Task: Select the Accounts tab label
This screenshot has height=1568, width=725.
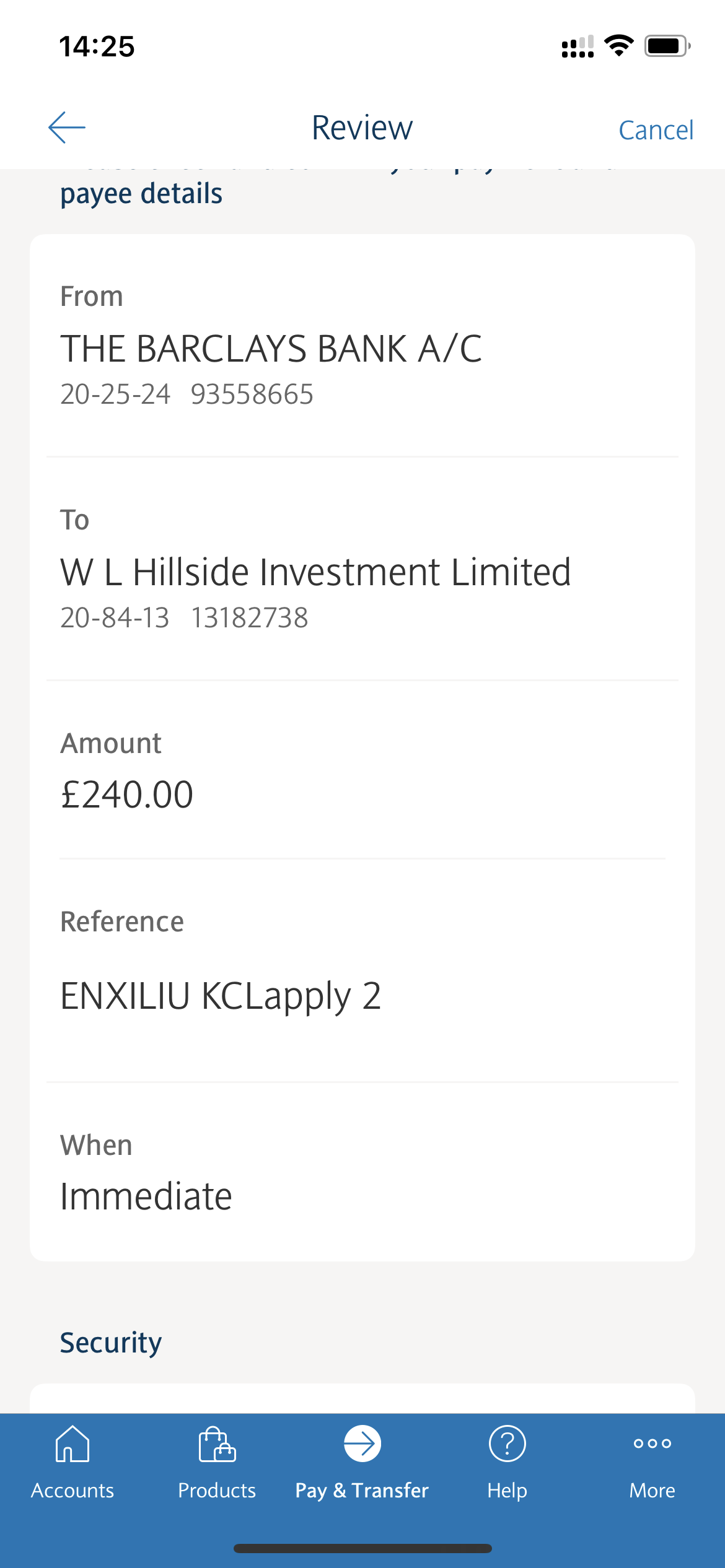Action: coord(72,1491)
